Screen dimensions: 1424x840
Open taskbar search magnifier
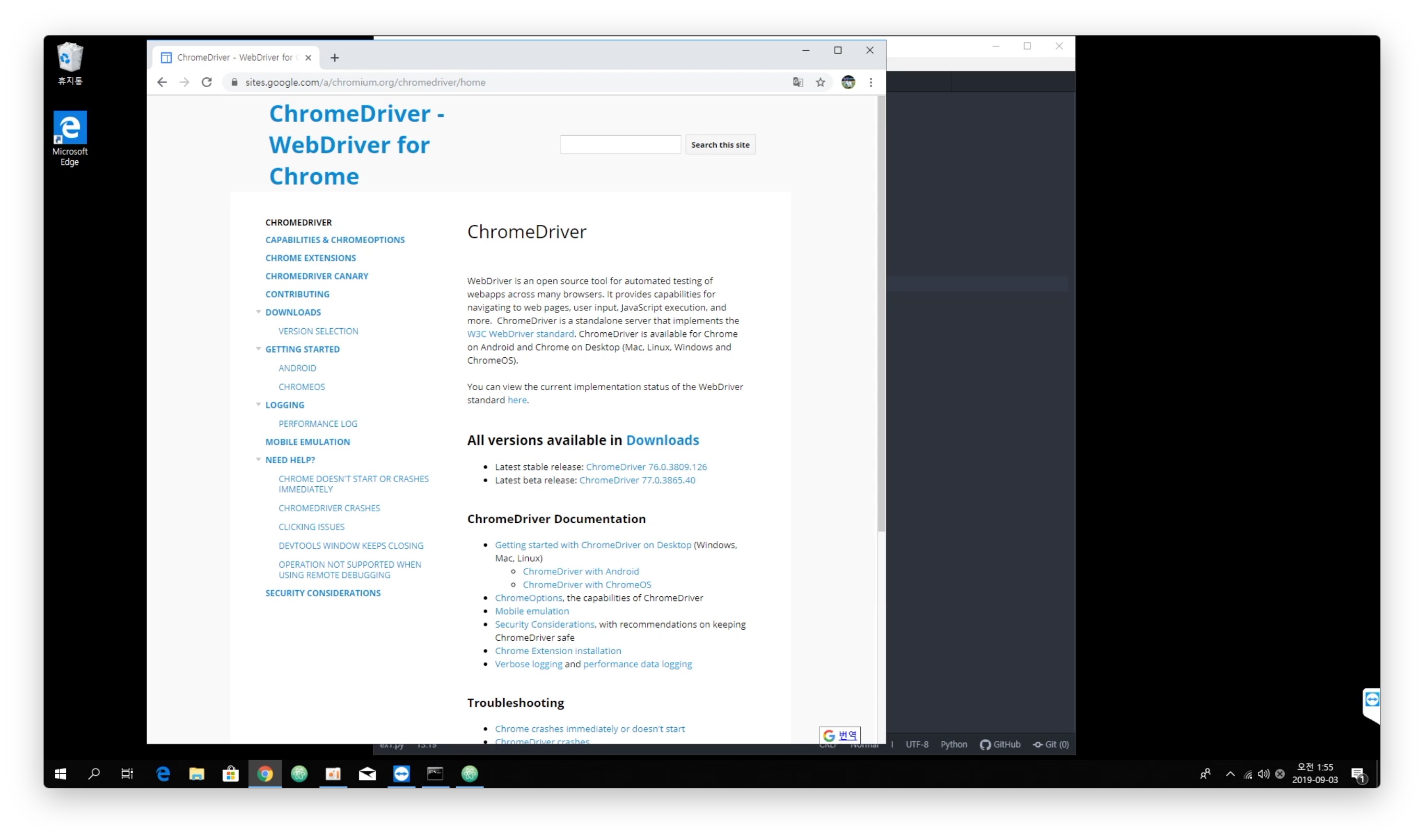point(94,773)
